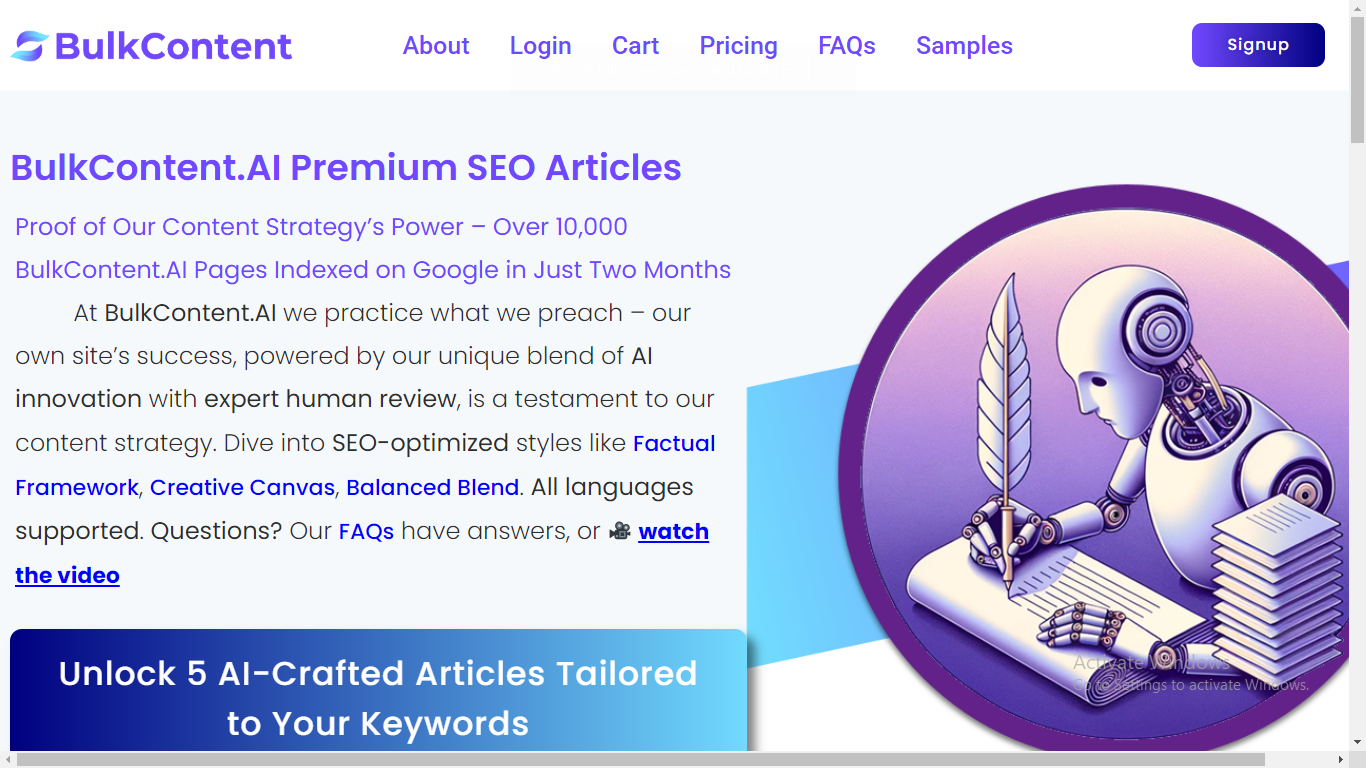Click the BulkContent logo icon
This screenshot has width=1366, height=768.
30,46
